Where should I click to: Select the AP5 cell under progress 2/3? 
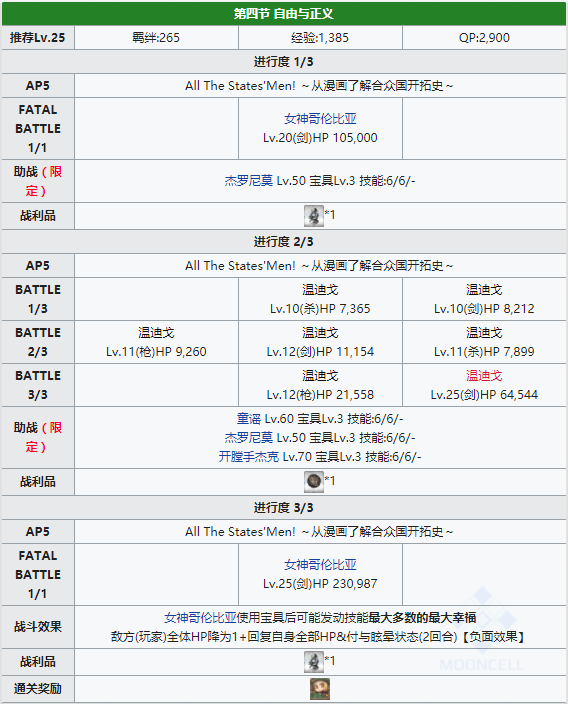pyautogui.click(x=38, y=265)
